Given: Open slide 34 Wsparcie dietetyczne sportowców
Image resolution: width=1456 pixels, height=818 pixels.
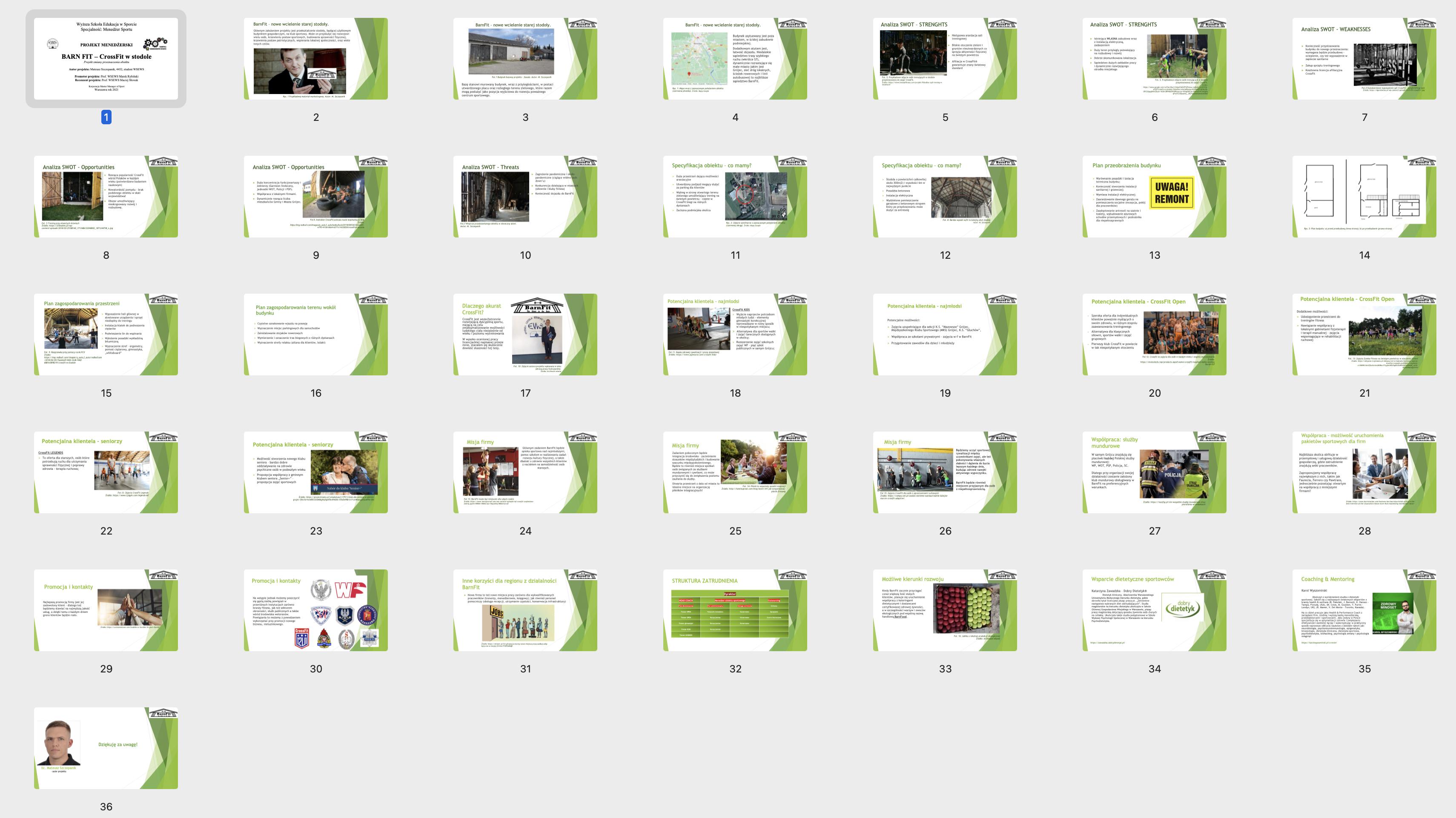Looking at the screenshot, I should 1154,609.
